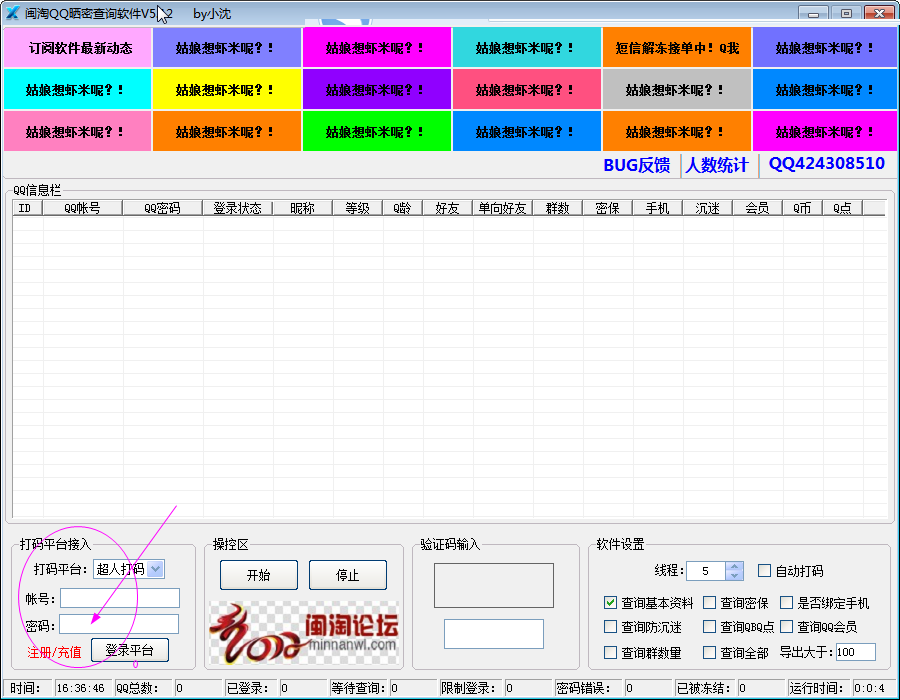Open the 人数统计 link
Screen dimensions: 900x700
717,165
